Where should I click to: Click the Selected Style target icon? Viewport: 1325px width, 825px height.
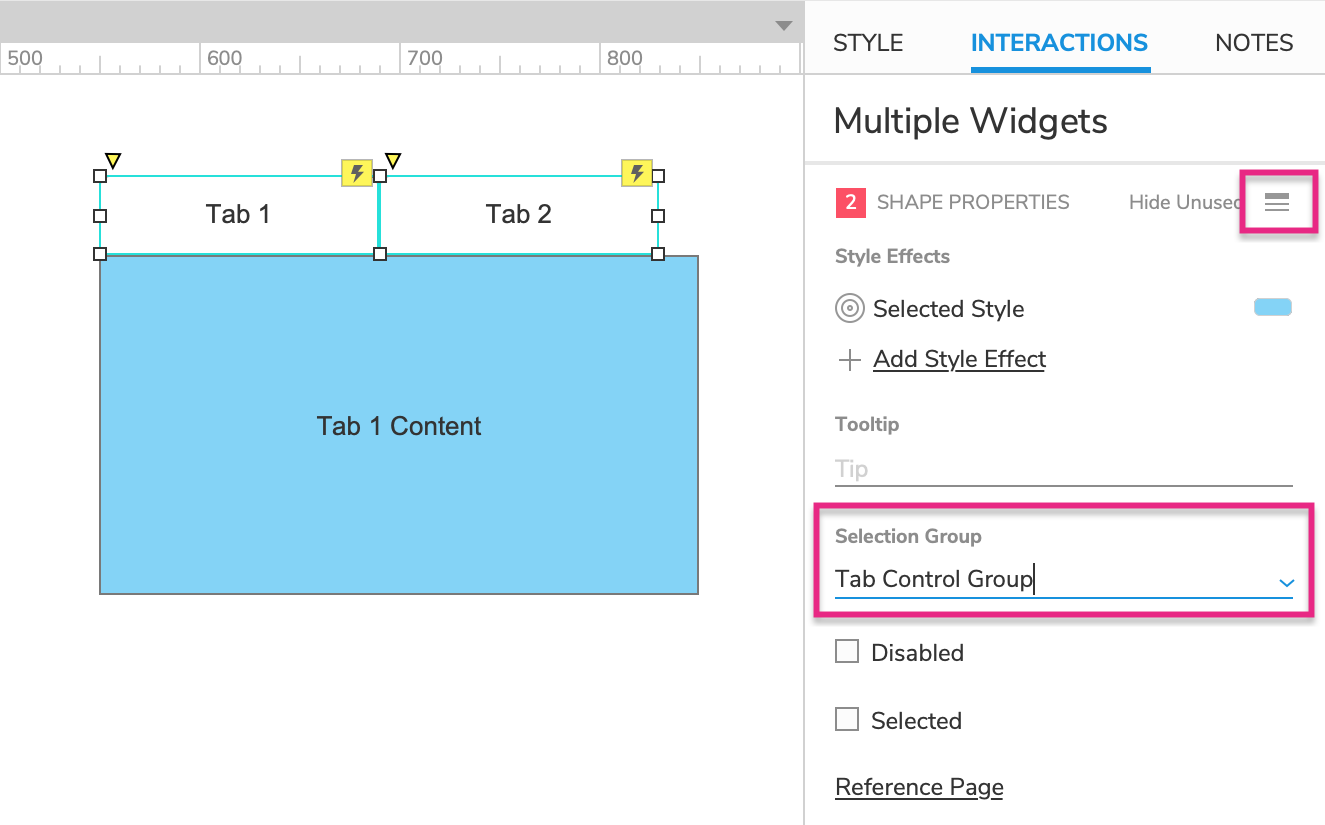(849, 309)
